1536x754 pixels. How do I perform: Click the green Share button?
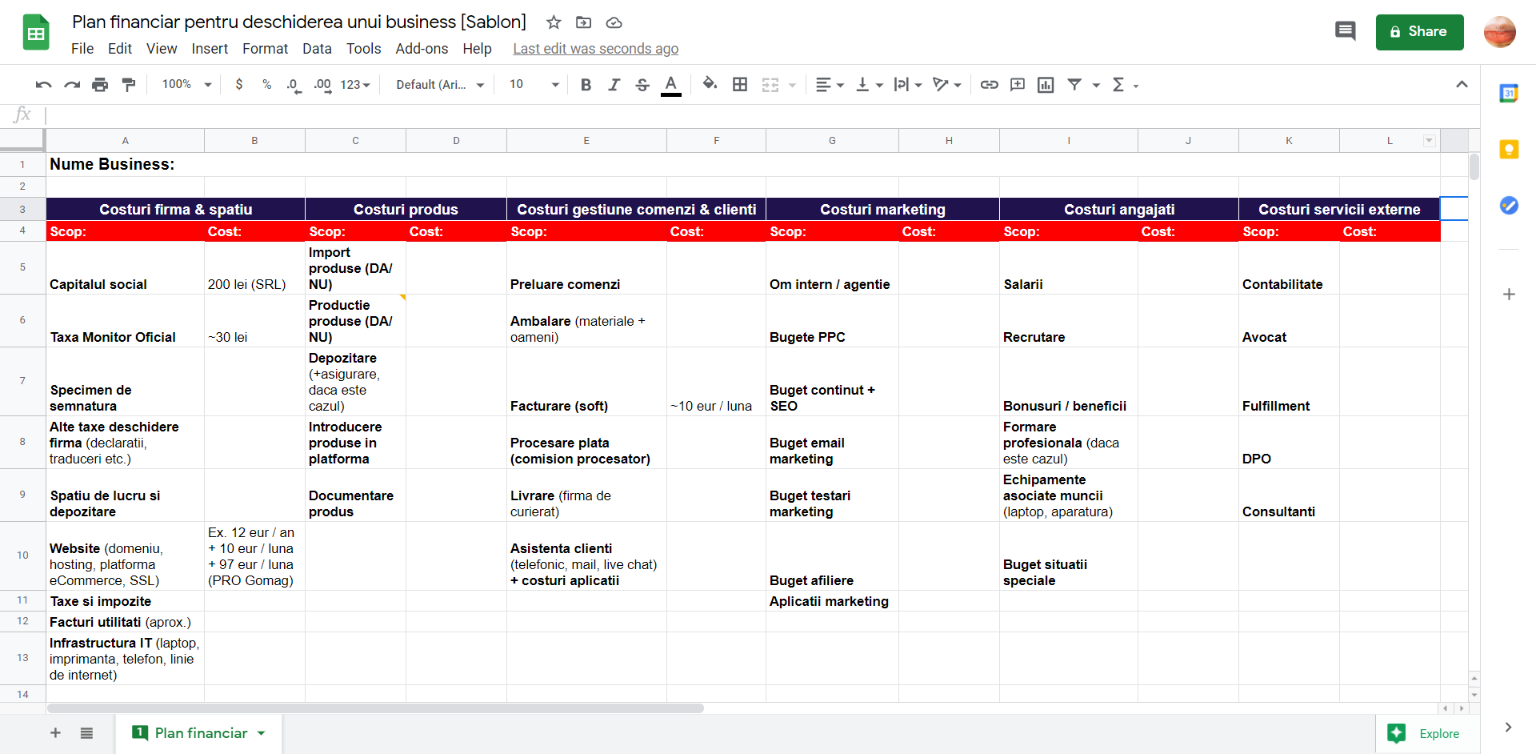[x=1419, y=32]
